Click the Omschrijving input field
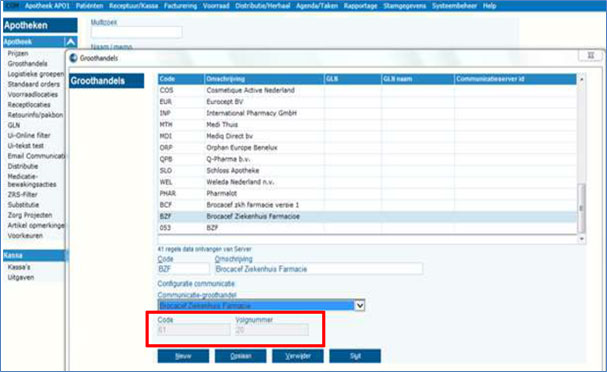The width and height of the screenshot is (607, 372). 319,269
